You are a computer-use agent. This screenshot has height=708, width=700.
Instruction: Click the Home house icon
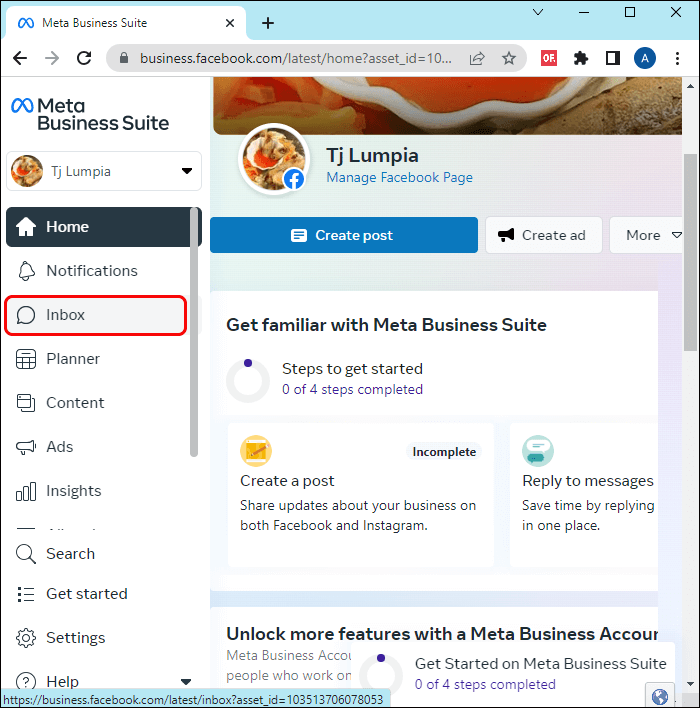tap(26, 227)
